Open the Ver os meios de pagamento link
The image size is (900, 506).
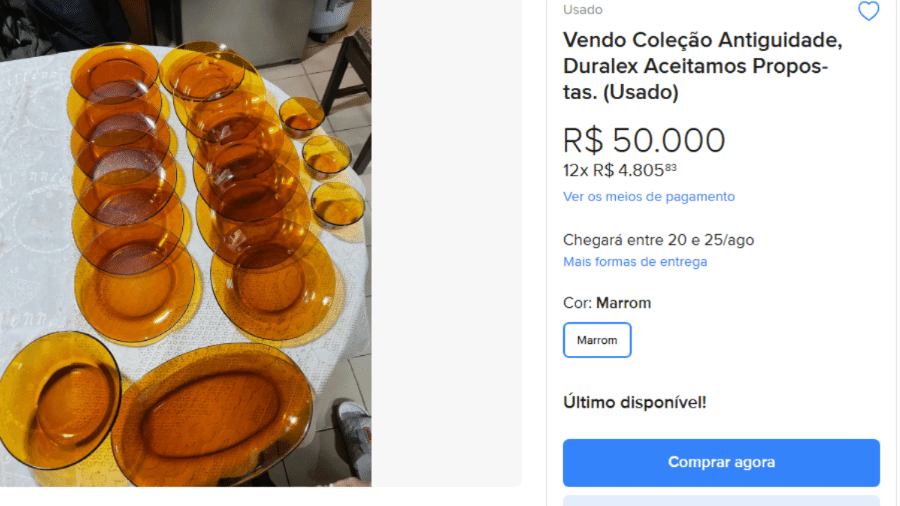coord(648,197)
